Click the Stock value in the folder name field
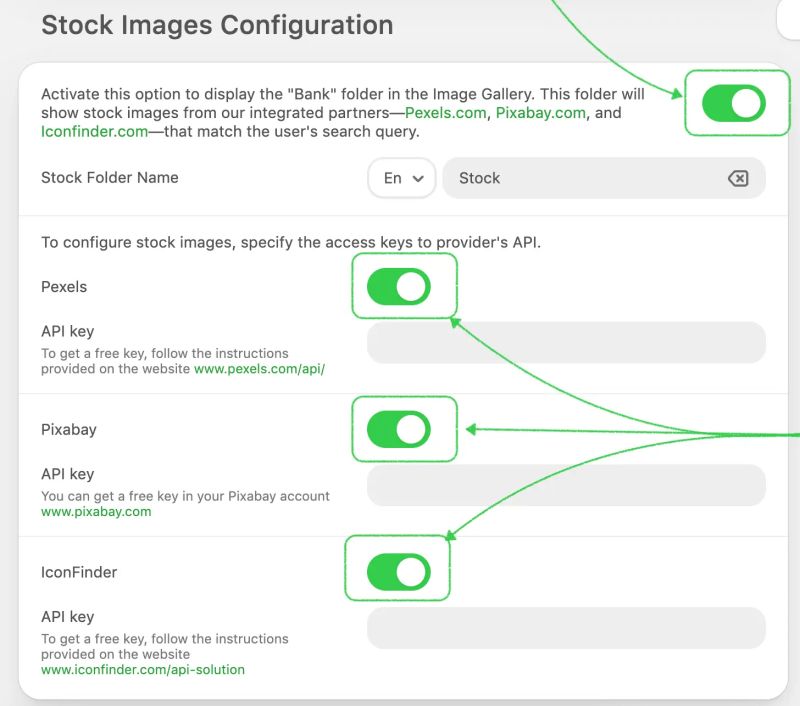Viewport: 800px width, 706px height. [x=480, y=178]
